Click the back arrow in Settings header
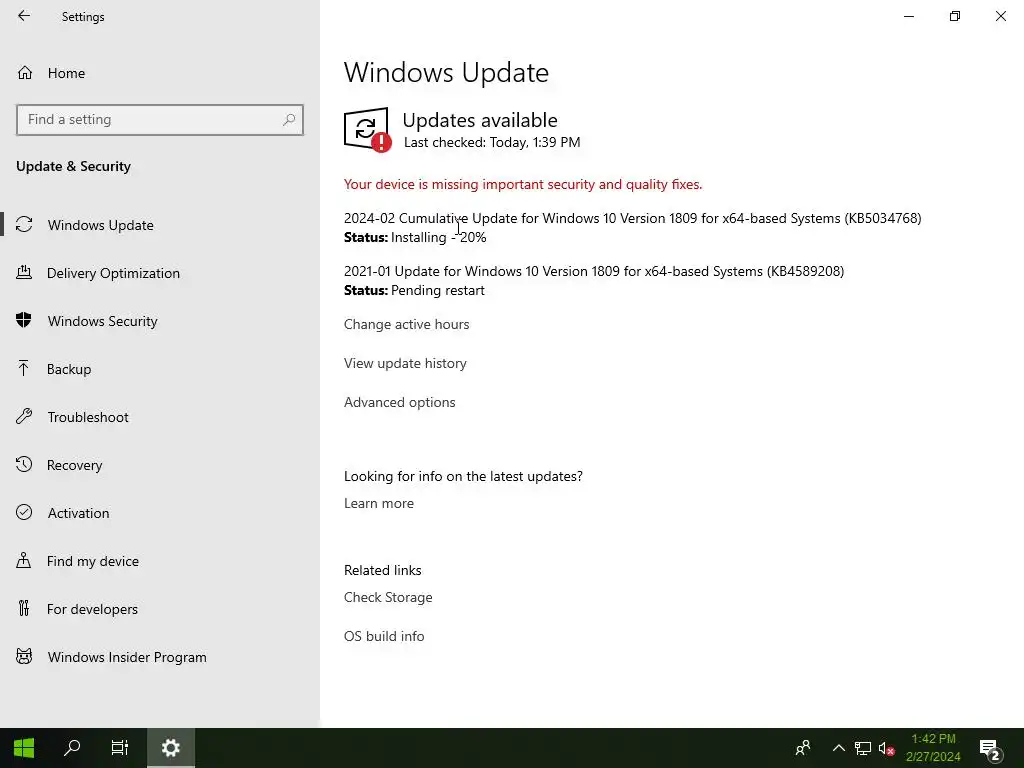 click(x=24, y=16)
